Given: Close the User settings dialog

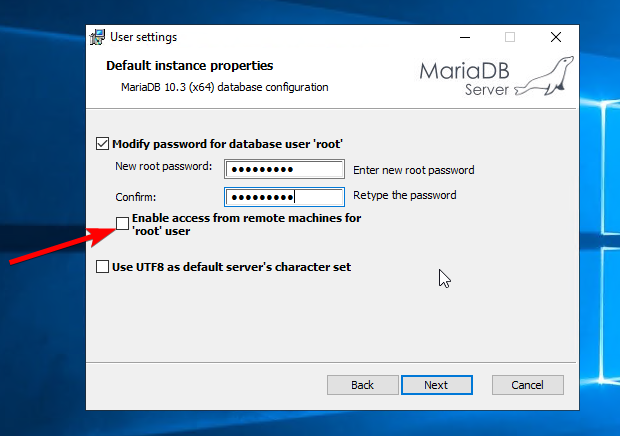Looking at the screenshot, I should [x=556, y=37].
